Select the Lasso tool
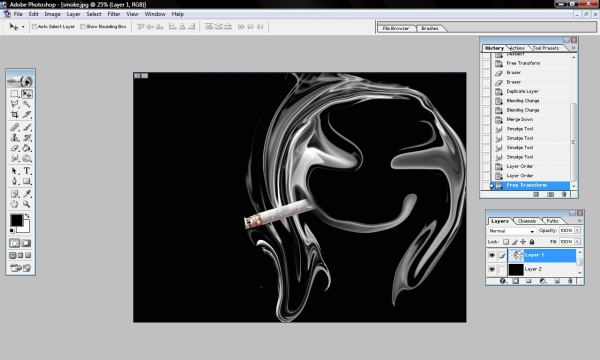Viewport: 600px width, 360px height. (x=15, y=104)
